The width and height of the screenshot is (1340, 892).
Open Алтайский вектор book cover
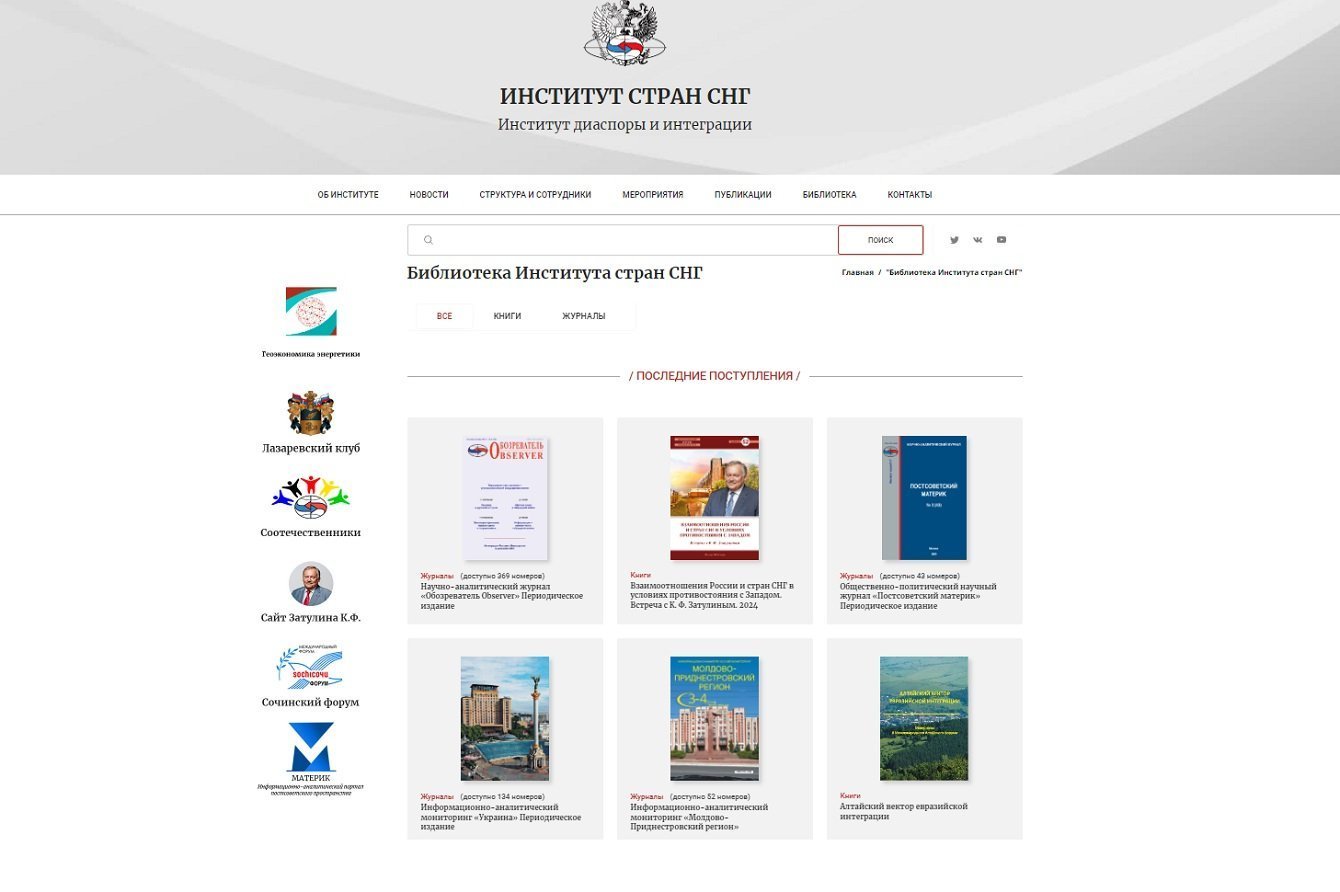click(924, 718)
